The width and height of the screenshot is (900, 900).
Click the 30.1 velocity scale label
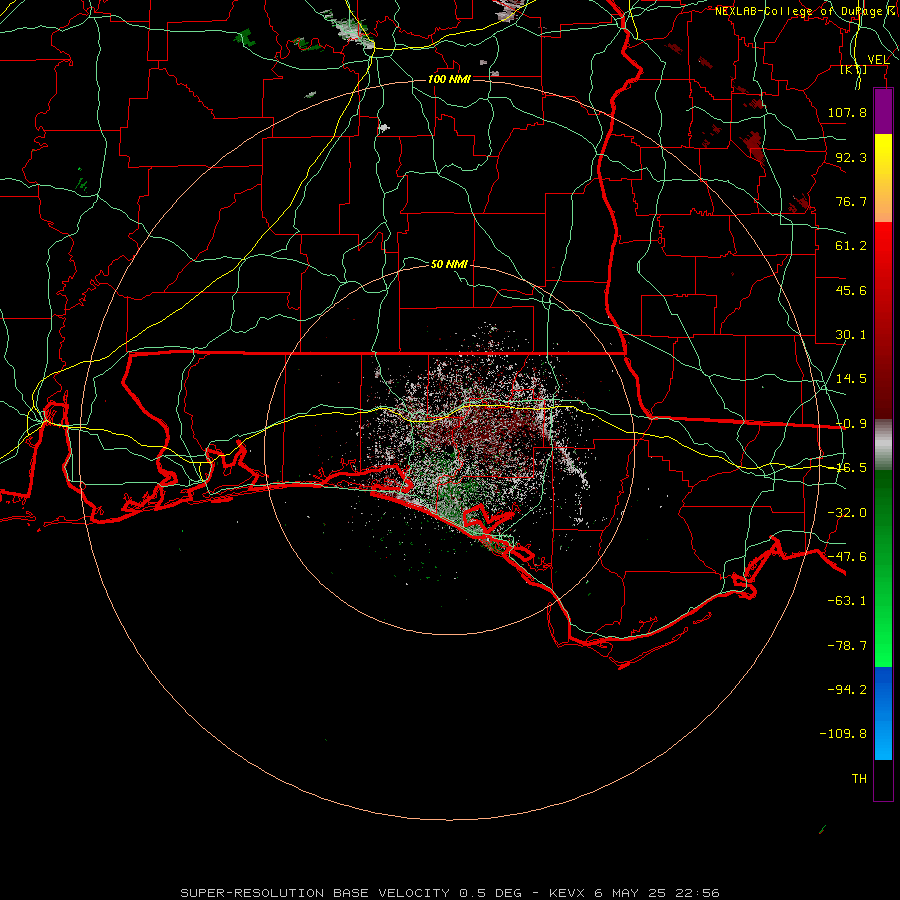[x=851, y=335]
